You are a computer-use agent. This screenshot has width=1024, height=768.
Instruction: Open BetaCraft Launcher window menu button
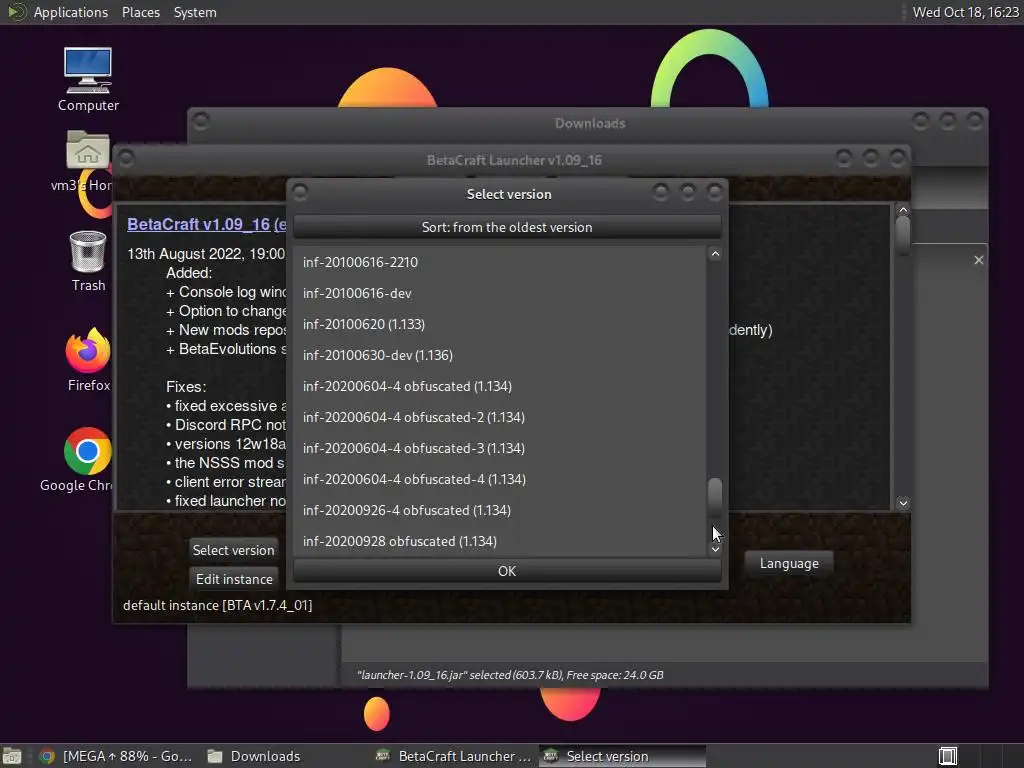126,158
